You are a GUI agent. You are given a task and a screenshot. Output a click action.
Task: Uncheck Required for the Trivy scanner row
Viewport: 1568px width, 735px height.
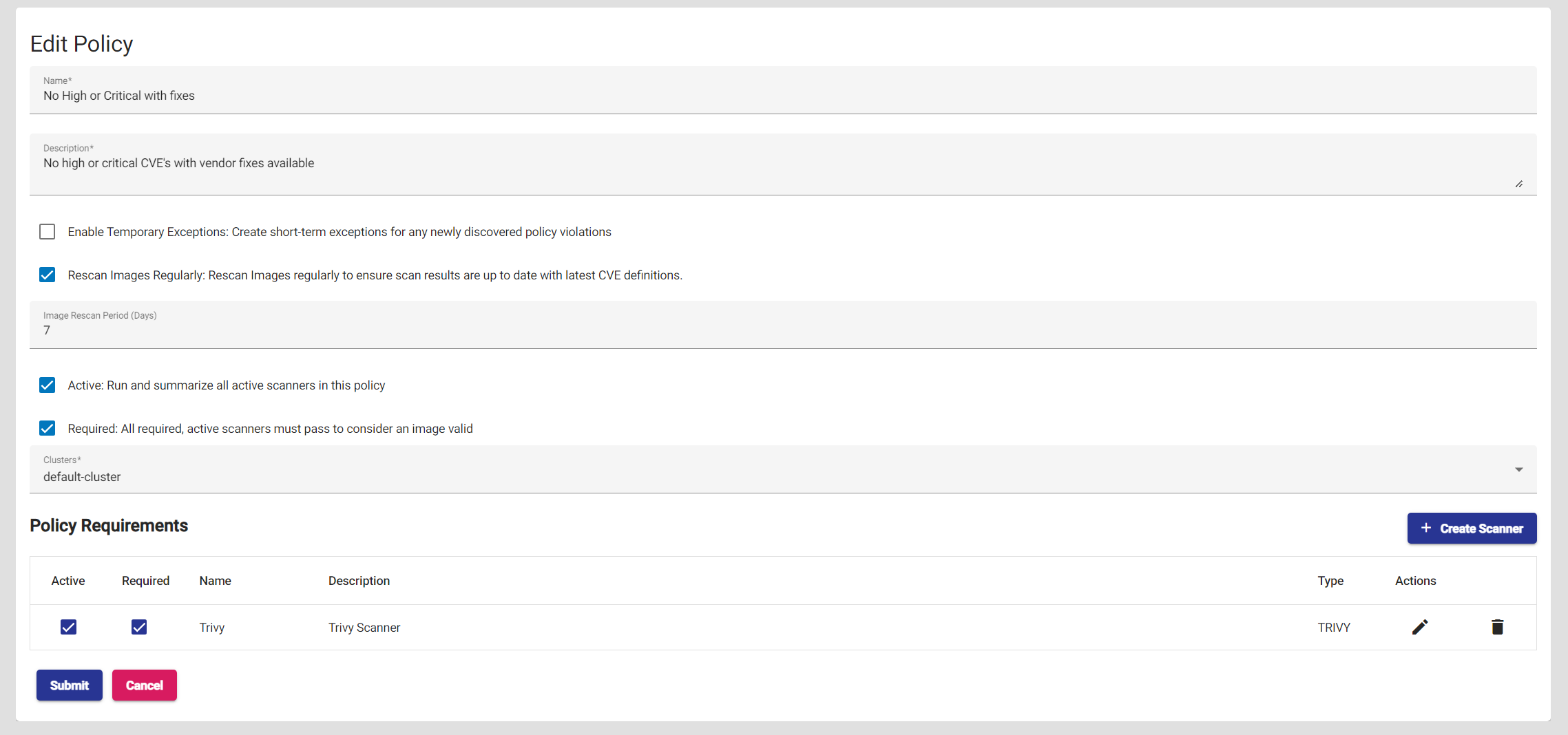(139, 627)
